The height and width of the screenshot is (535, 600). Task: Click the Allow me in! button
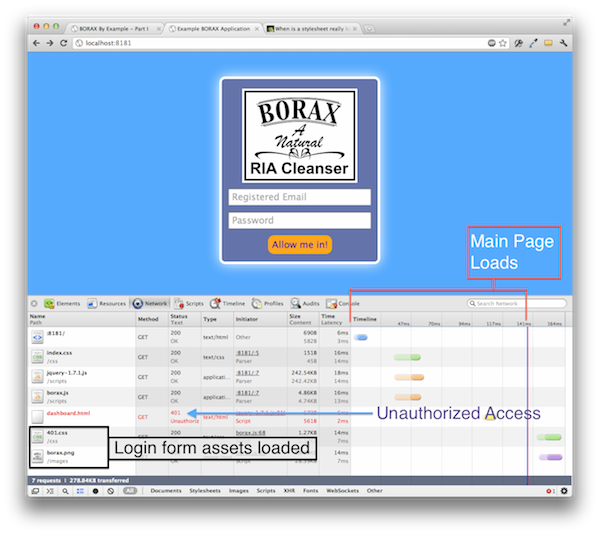pos(300,245)
